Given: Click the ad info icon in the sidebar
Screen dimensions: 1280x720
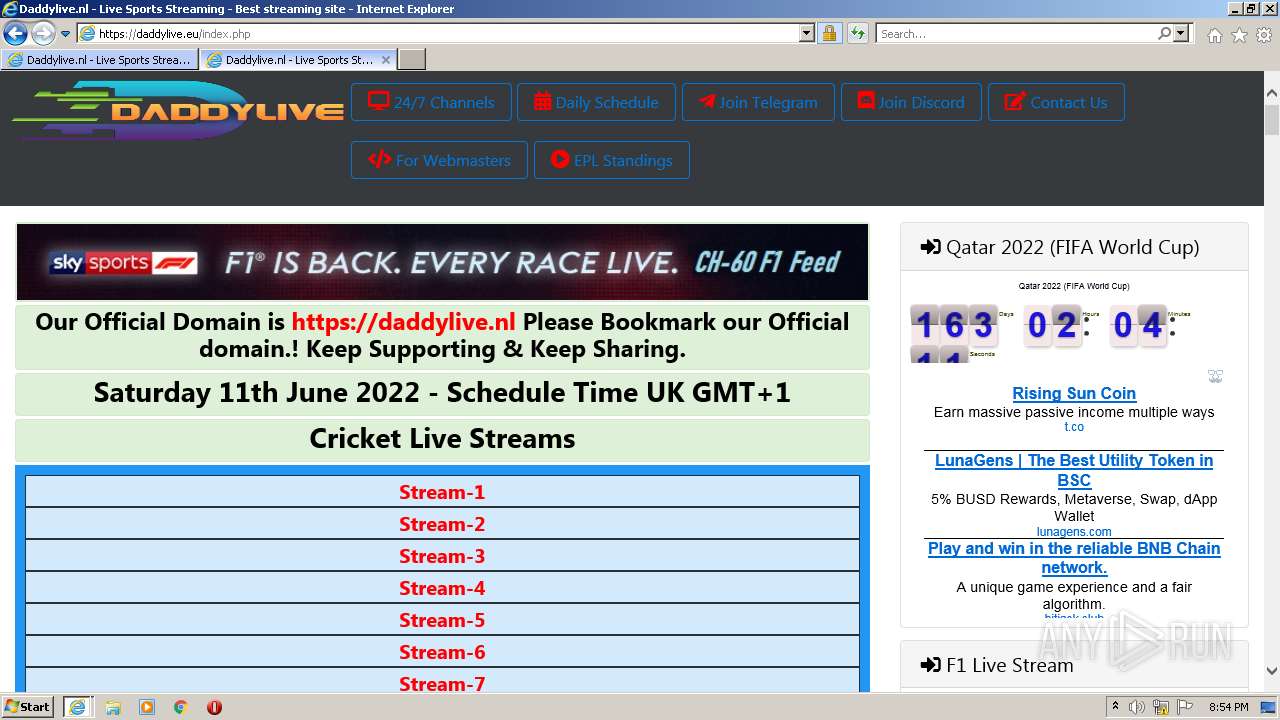Looking at the screenshot, I should pyautogui.click(x=1215, y=377).
